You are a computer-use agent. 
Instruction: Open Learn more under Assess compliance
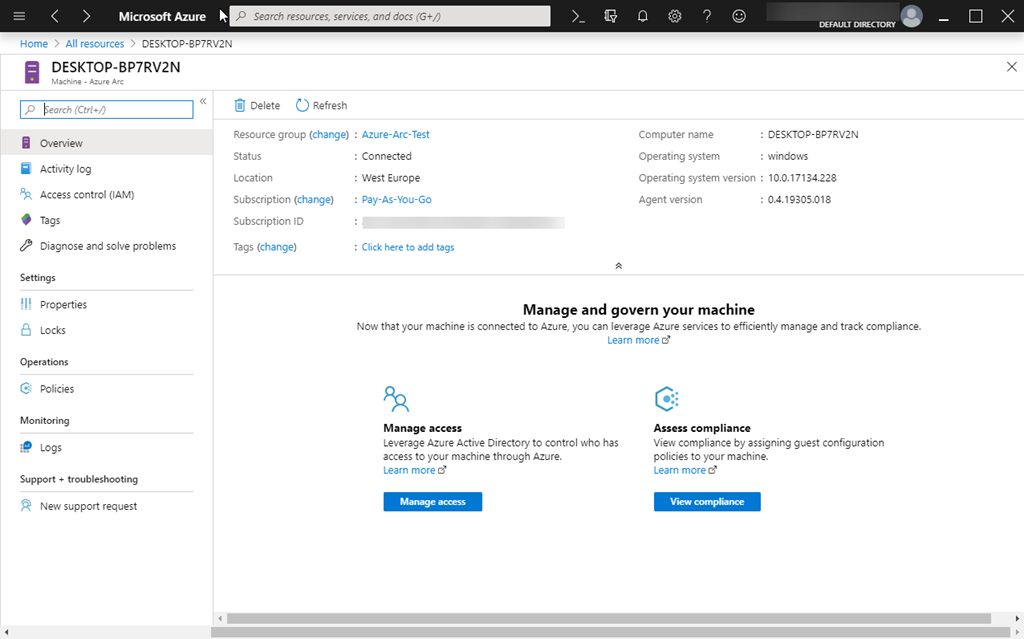[x=685, y=470]
